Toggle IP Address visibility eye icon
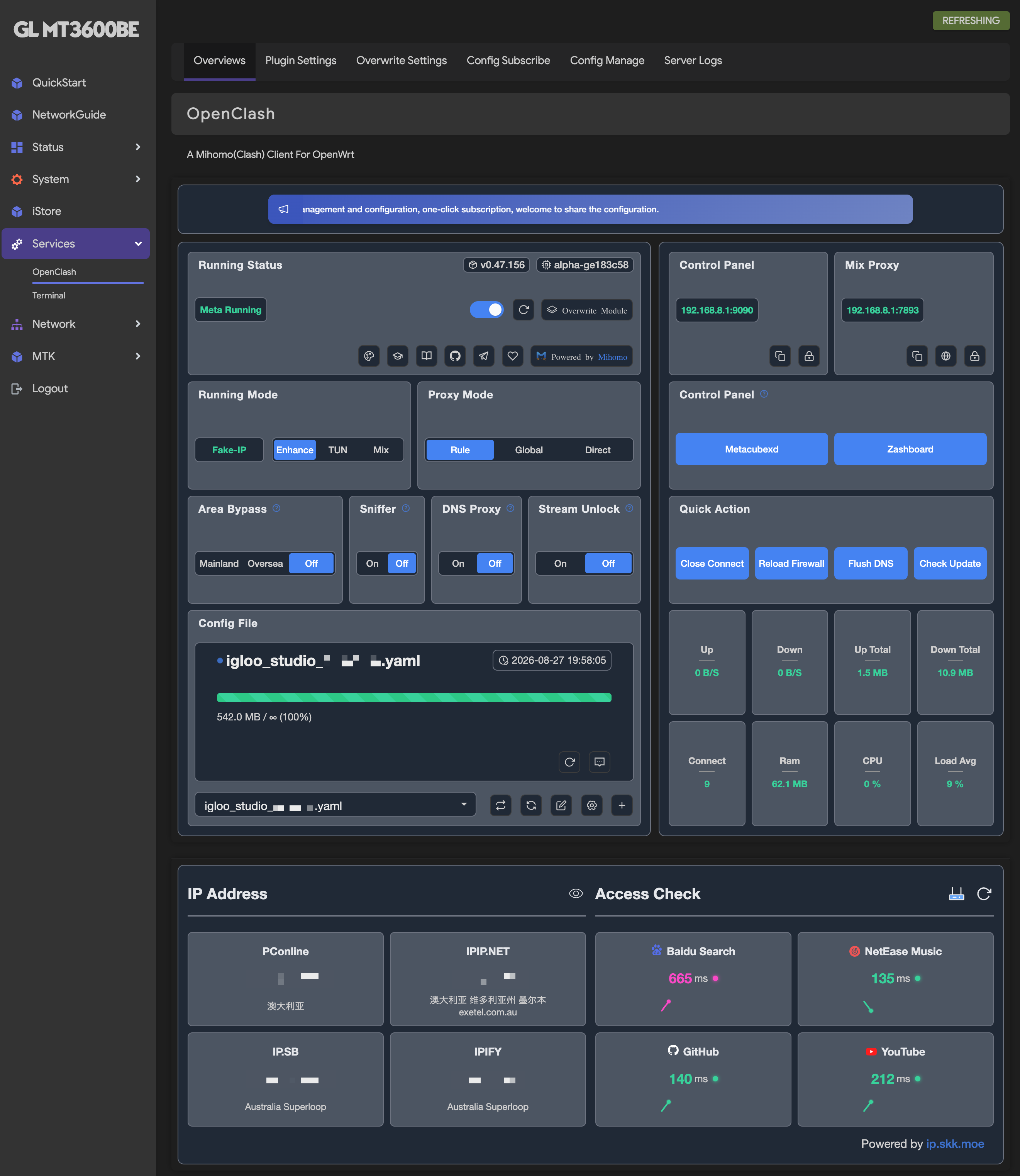The image size is (1020, 1176). [x=576, y=894]
